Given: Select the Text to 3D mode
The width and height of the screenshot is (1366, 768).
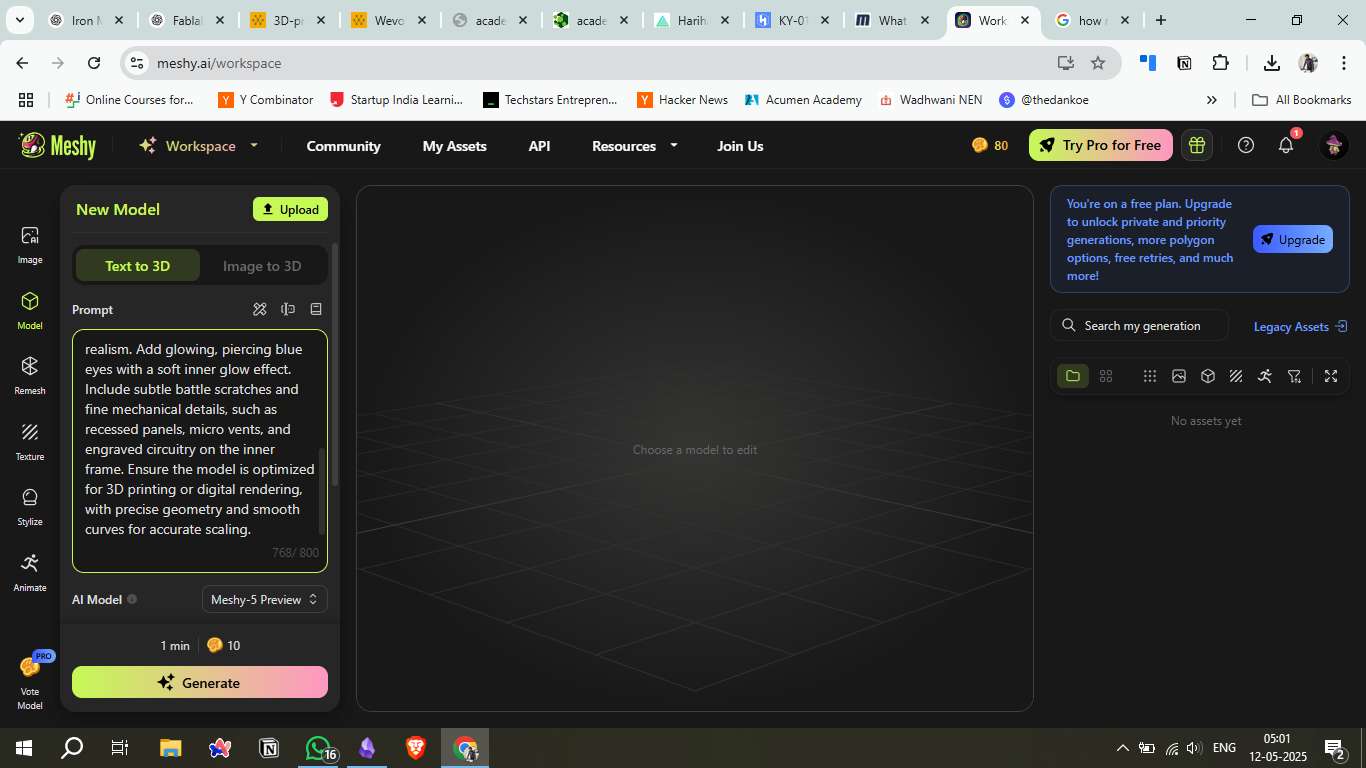Looking at the screenshot, I should [x=138, y=266].
